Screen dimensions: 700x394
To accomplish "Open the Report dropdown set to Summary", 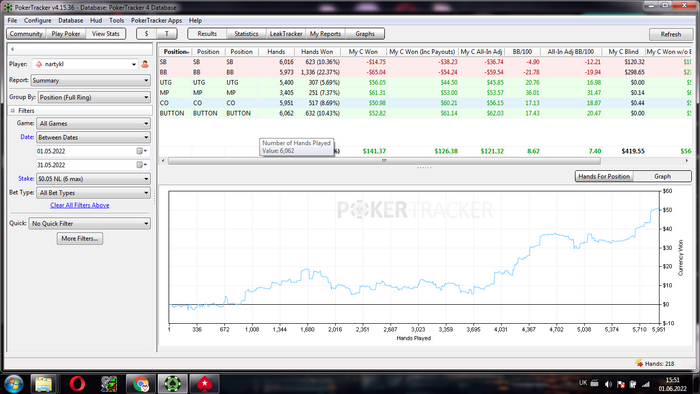I will (x=91, y=80).
